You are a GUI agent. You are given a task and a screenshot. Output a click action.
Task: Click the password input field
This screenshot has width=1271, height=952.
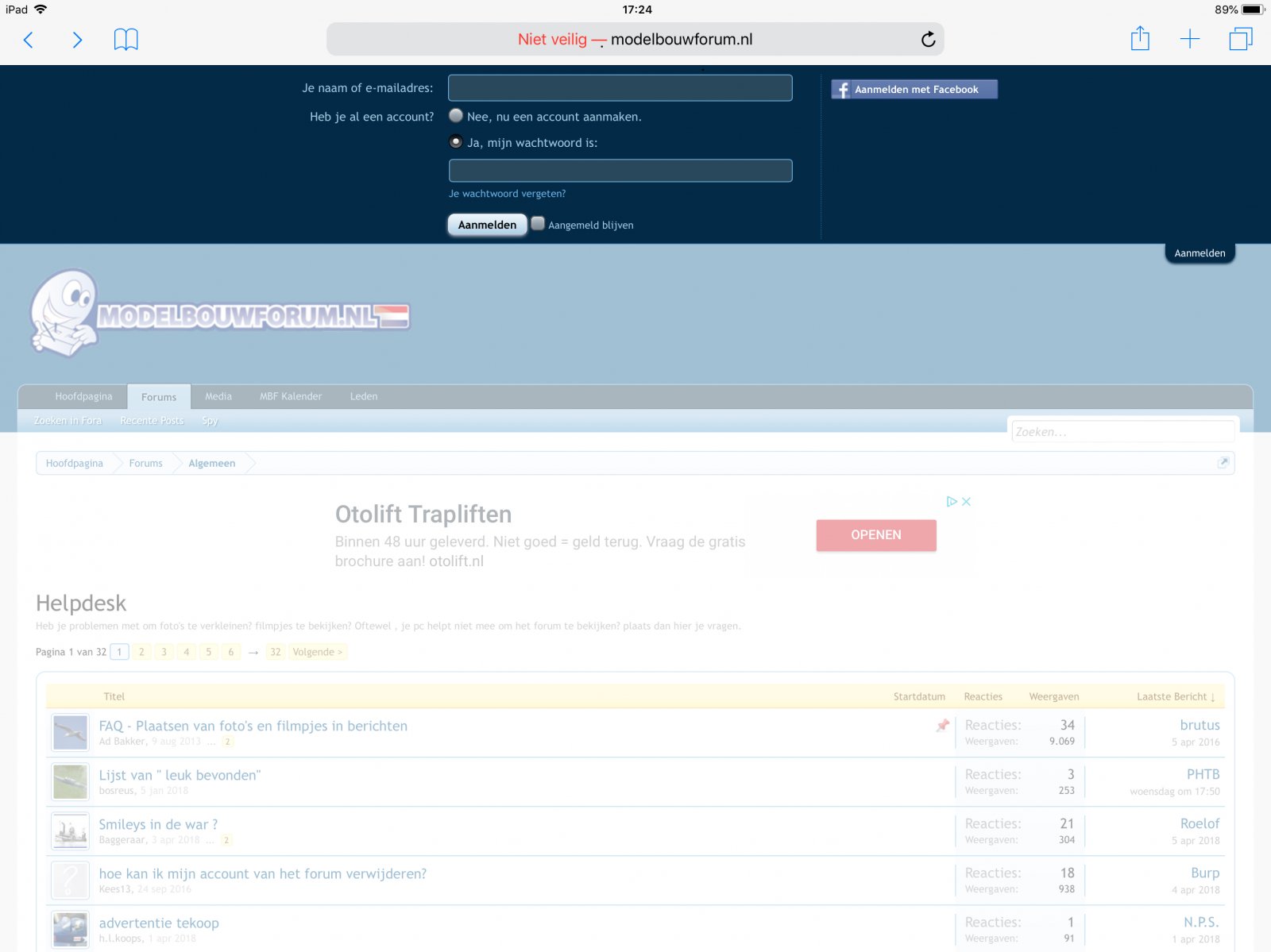point(620,171)
